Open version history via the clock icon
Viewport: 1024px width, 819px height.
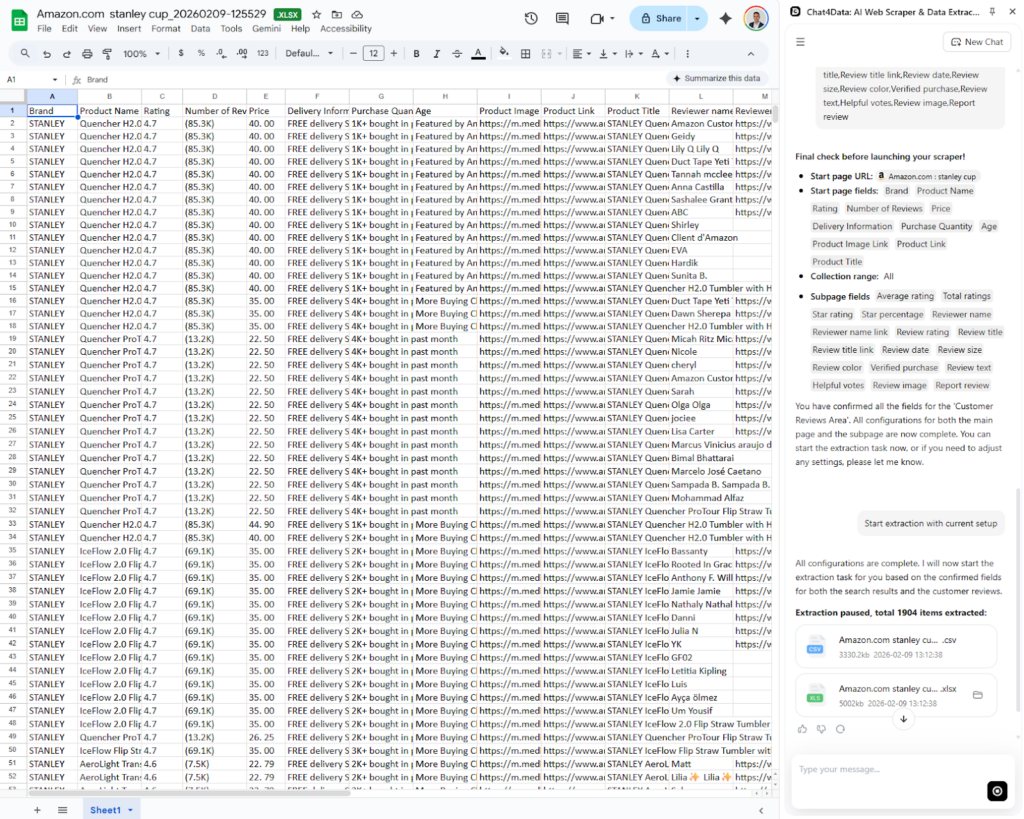click(531, 18)
